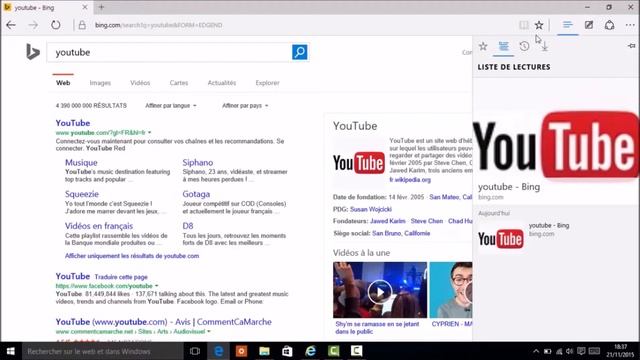Launch Internet Explorer from taskbar
Viewport: 640px width, 360px height.
(310, 351)
